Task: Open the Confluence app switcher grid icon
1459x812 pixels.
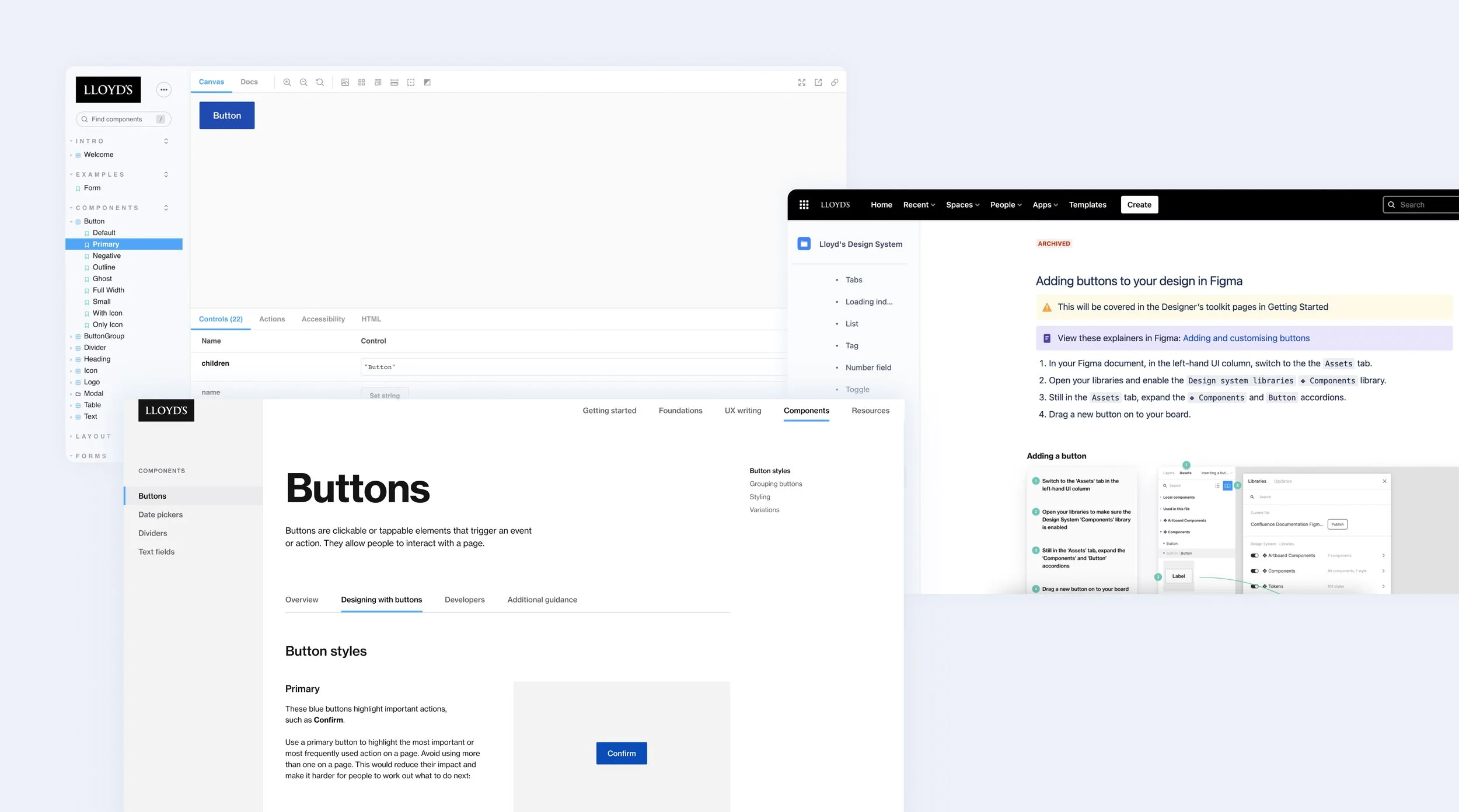Action: [804, 205]
